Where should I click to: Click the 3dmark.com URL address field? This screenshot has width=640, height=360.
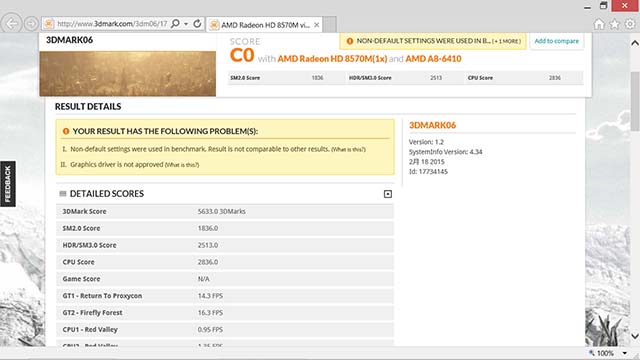tap(112, 24)
